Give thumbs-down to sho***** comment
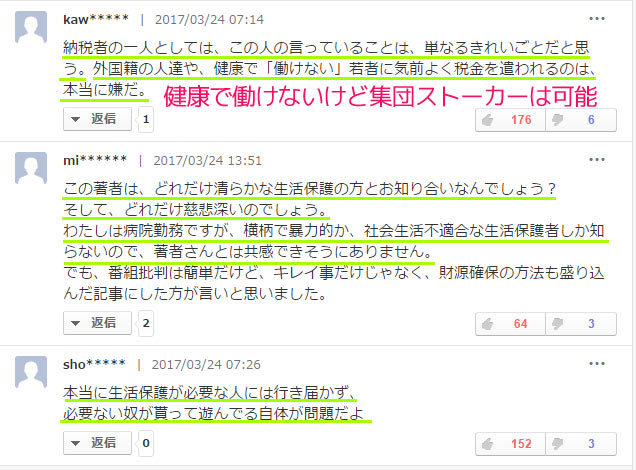The width and height of the screenshot is (636, 470). click(x=558, y=444)
